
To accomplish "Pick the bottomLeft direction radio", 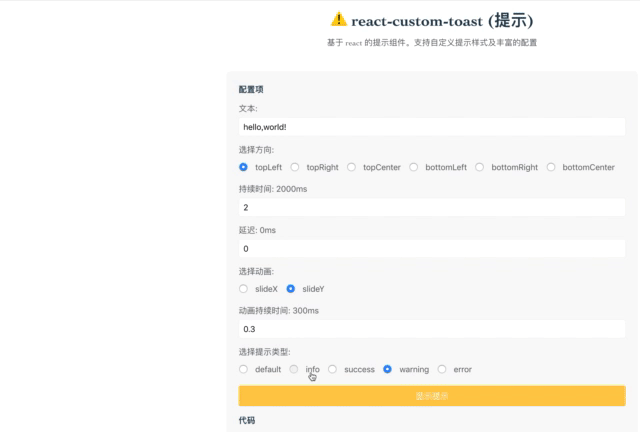I will click(413, 167).
